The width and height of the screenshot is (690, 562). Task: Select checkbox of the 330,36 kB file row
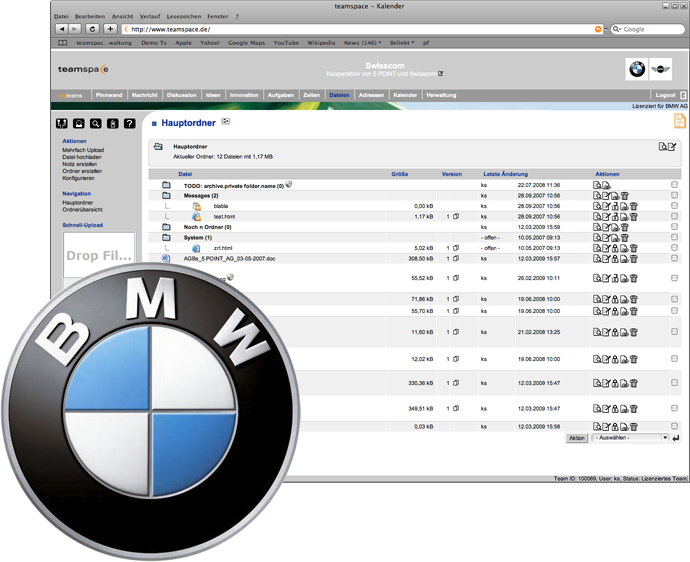click(674, 383)
